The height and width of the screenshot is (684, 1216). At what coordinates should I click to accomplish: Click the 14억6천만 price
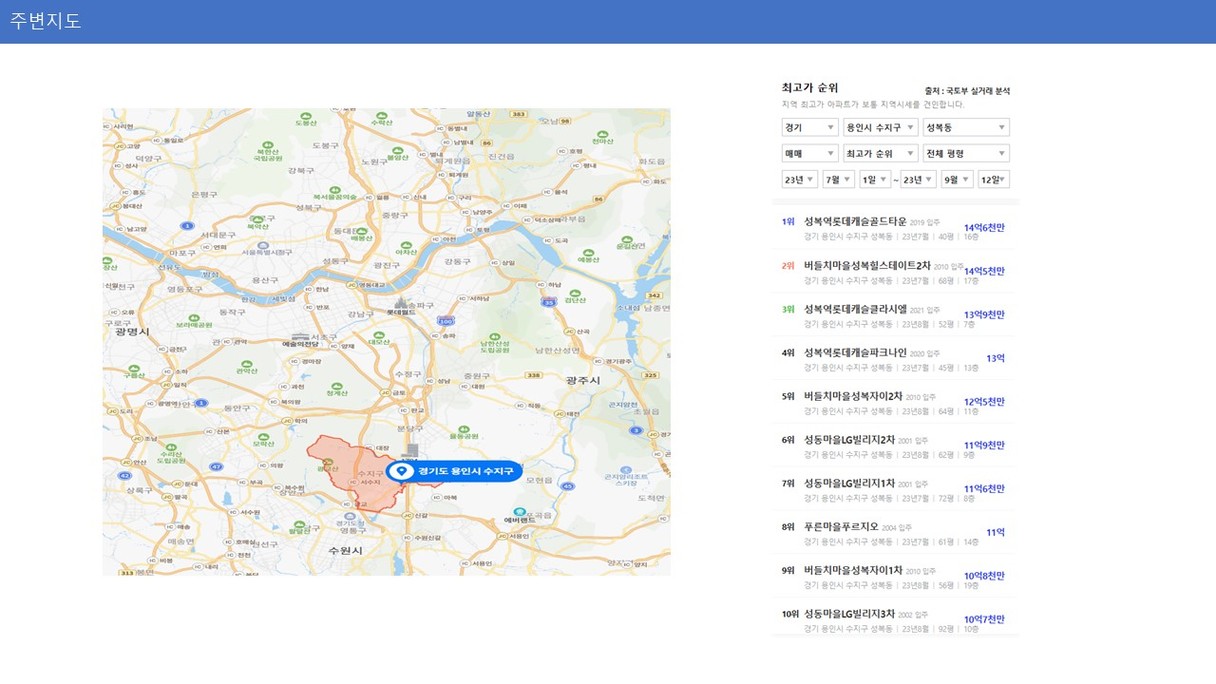(984, 228)
